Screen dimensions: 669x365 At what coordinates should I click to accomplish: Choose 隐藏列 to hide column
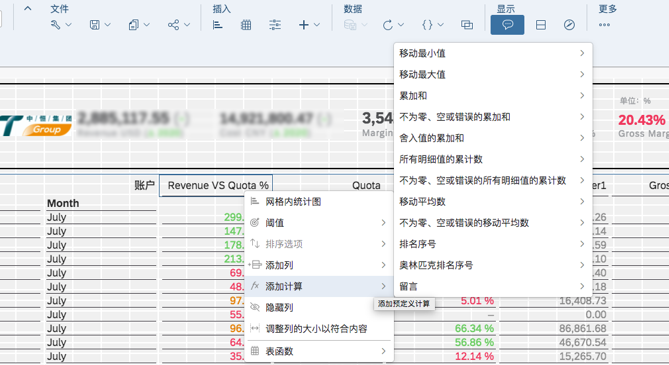pyautogui.click(x=319, y=307)
